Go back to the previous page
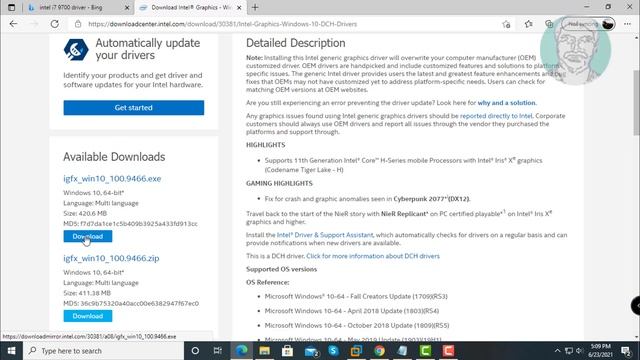This screenshot has height=360, width=640. [x=13, y=24]
